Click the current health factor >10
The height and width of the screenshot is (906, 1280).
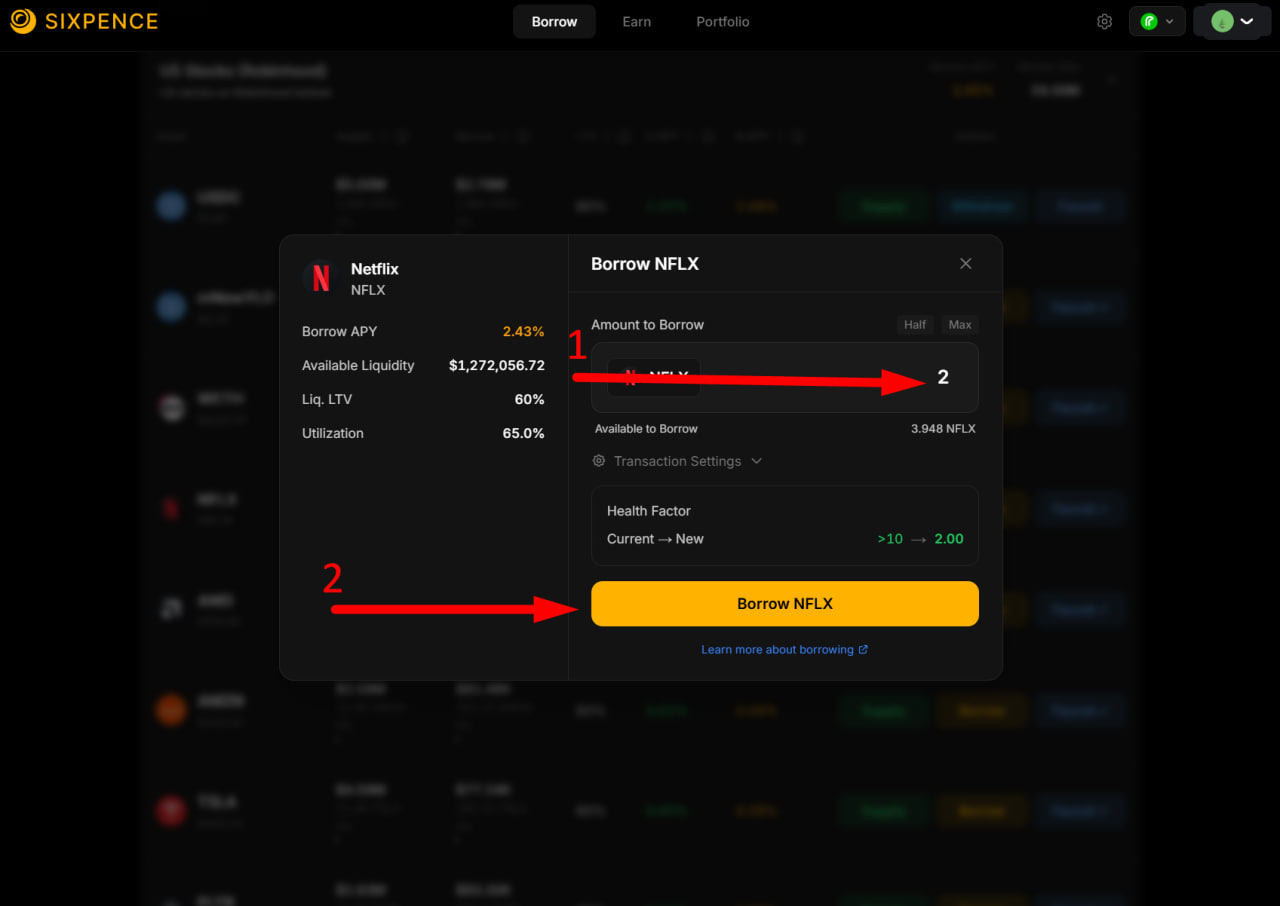click(x=890, y=538)
